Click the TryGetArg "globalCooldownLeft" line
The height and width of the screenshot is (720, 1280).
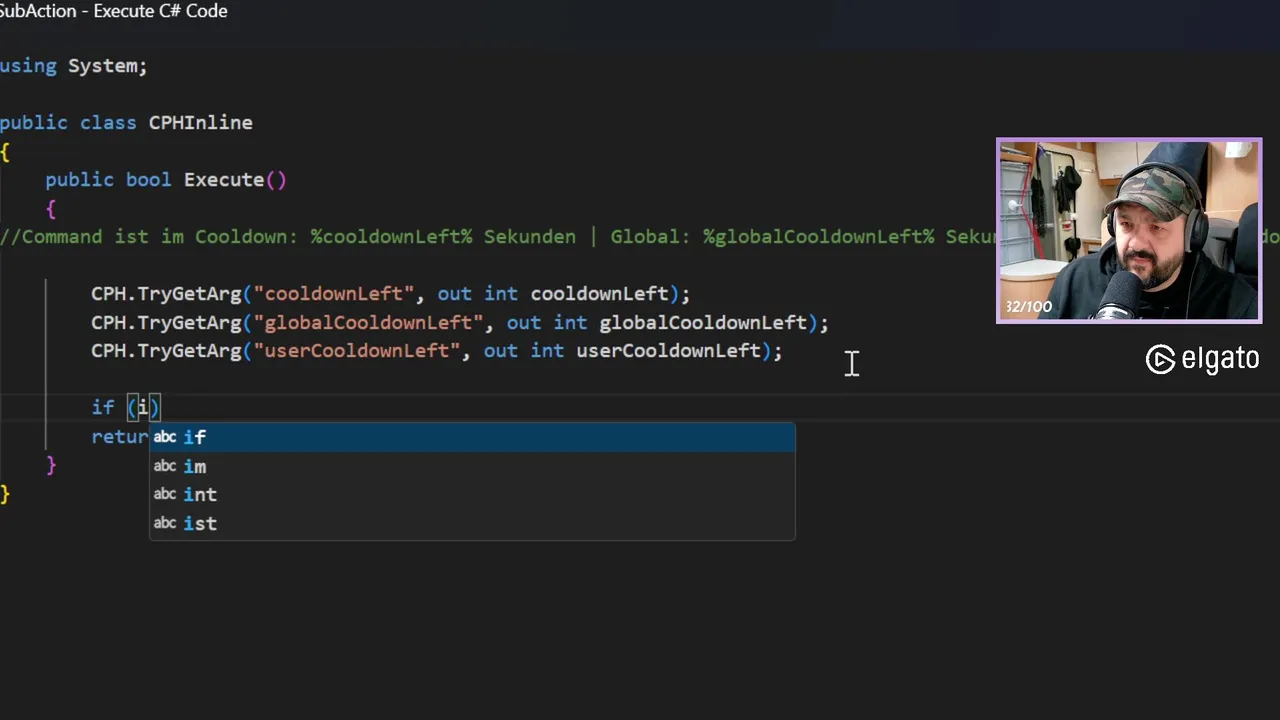click(460, 323)
